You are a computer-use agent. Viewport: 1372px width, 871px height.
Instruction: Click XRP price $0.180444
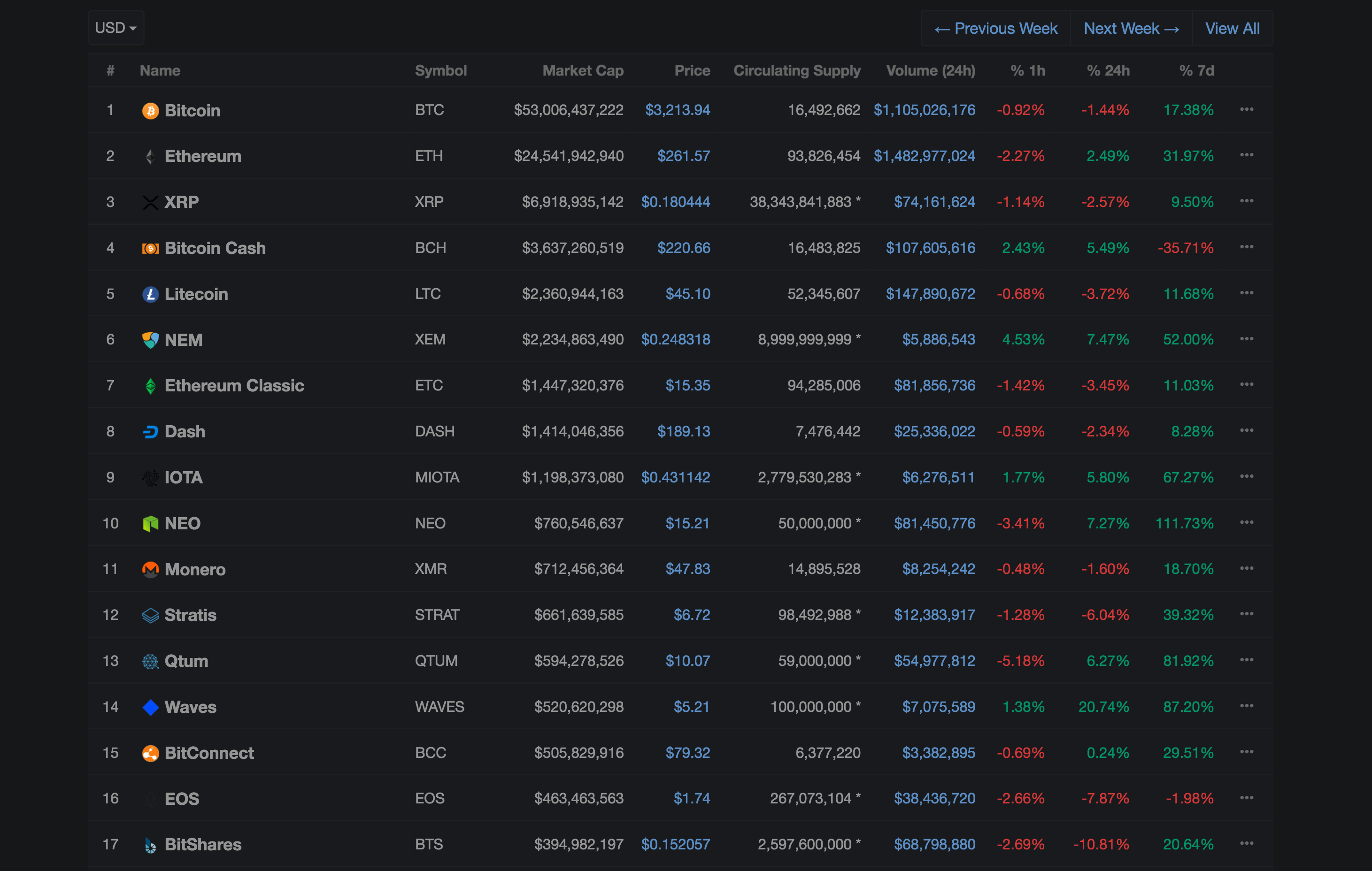pyautogui.click(x=675, y=202)
